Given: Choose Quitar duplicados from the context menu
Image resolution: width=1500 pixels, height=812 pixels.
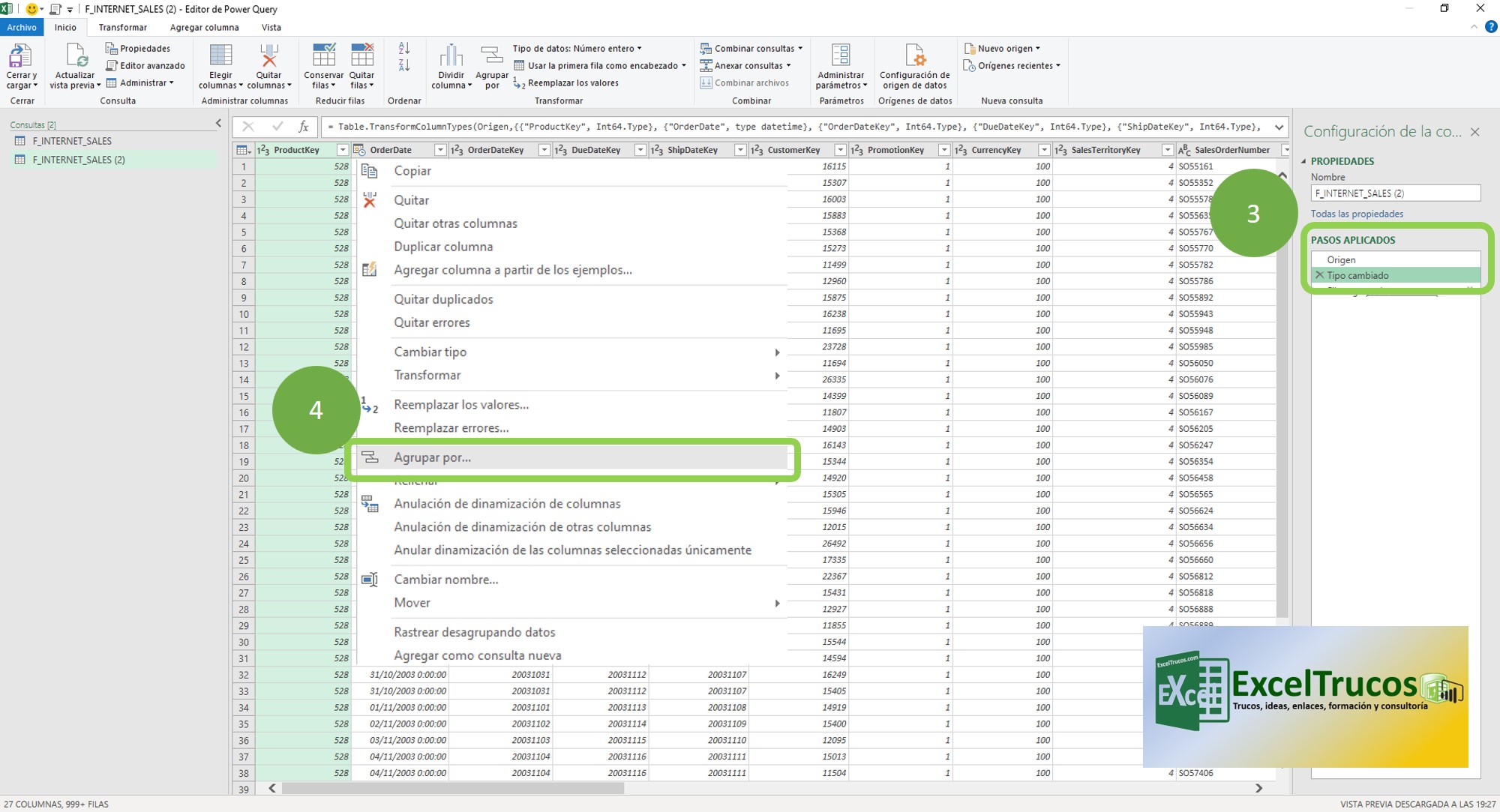Looking at the screenshot, I should point(443,299).
